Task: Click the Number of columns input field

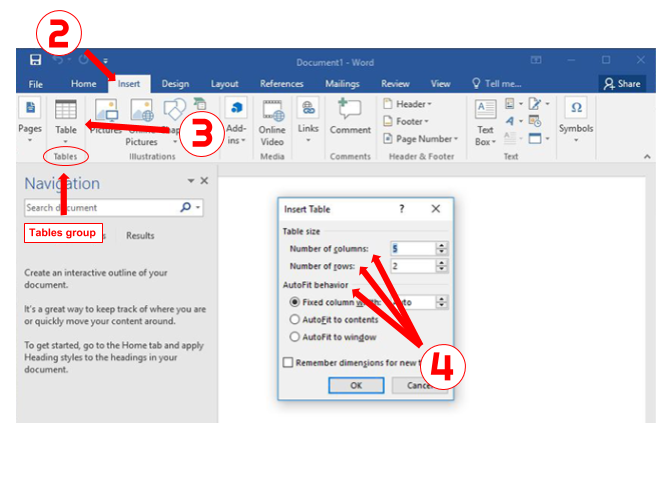Action: click(413, 249)
